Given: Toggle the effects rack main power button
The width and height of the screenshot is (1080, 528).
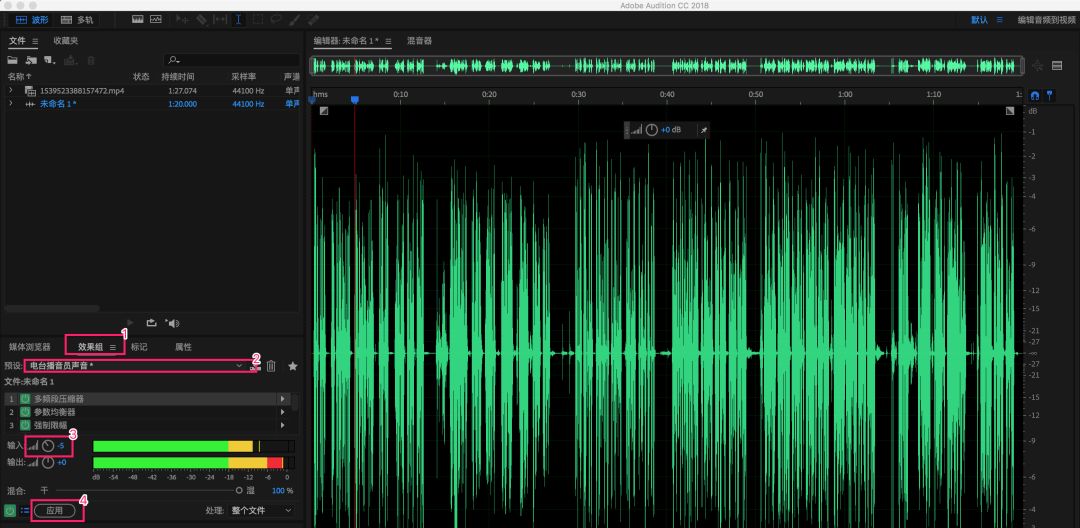Looking at the screenshot, I should pyautogui.click(x=10, y=511).
